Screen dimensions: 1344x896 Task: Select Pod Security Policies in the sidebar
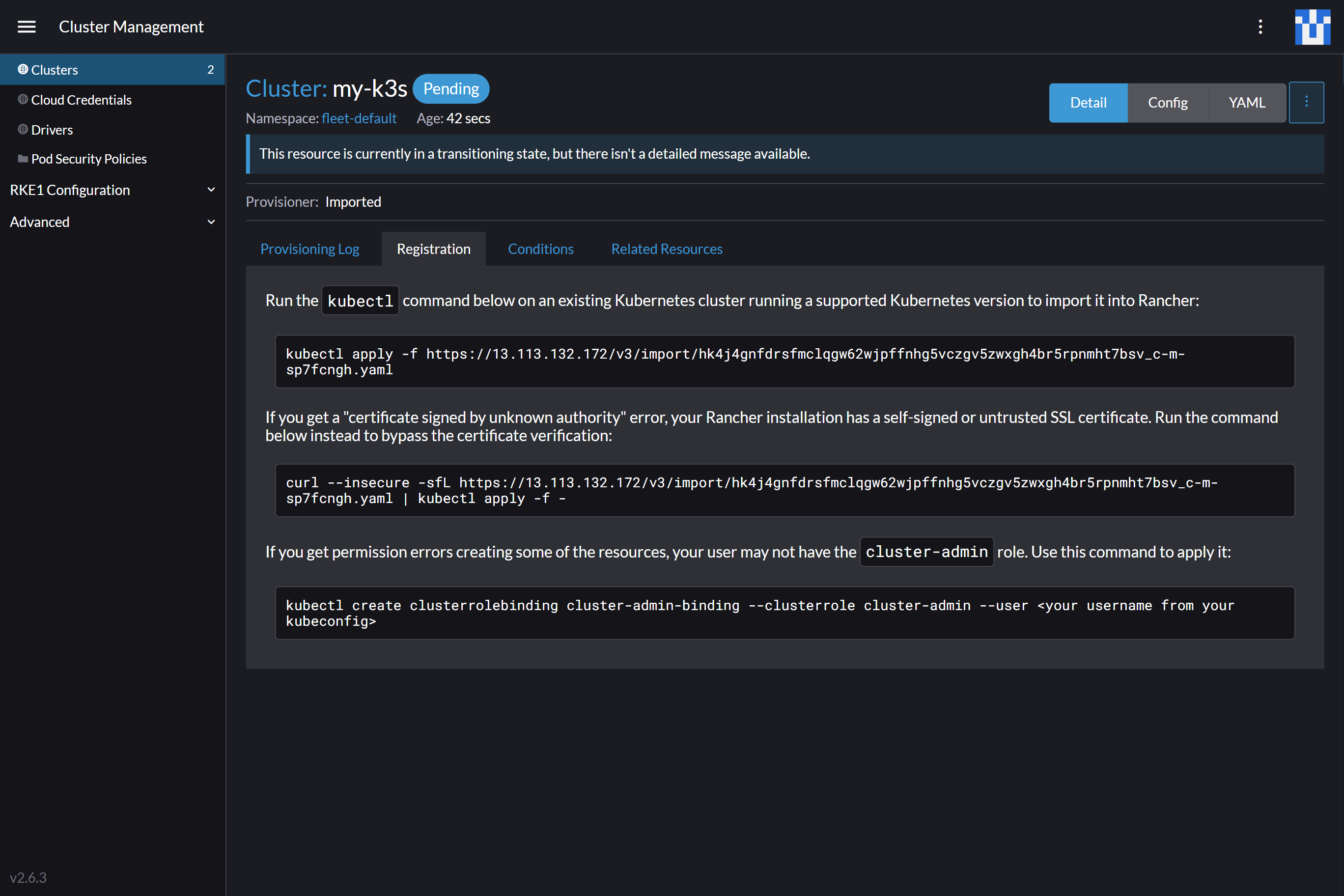click(x=88, y=159)
